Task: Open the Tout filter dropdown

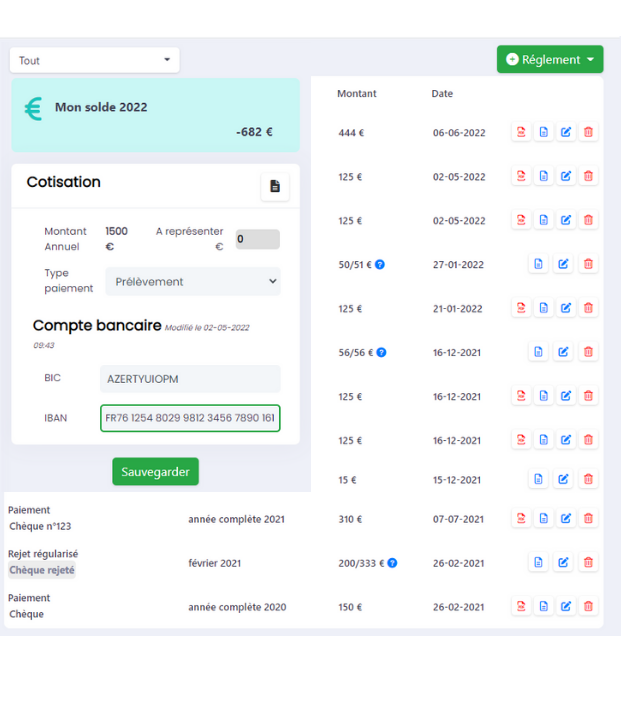Action: [95, 60]
